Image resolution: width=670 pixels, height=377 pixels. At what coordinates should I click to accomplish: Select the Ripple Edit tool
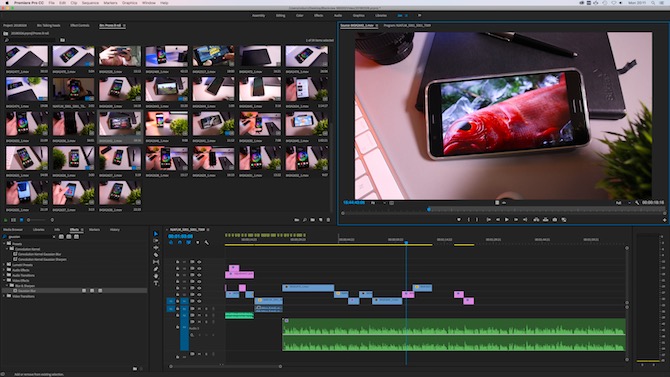click(x=156, y=248)
